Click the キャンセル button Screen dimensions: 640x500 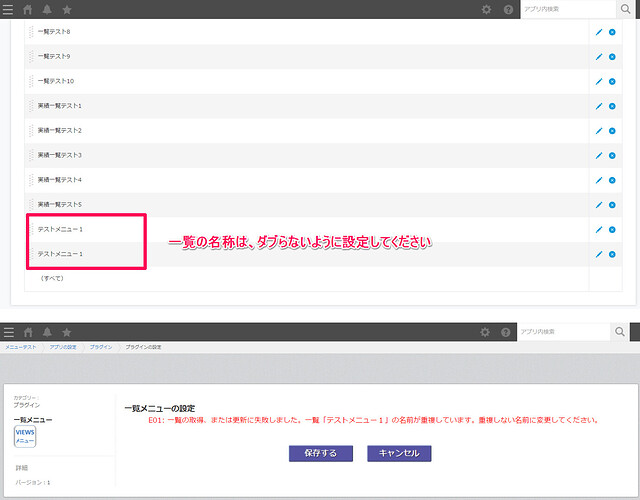click(399, 453)
